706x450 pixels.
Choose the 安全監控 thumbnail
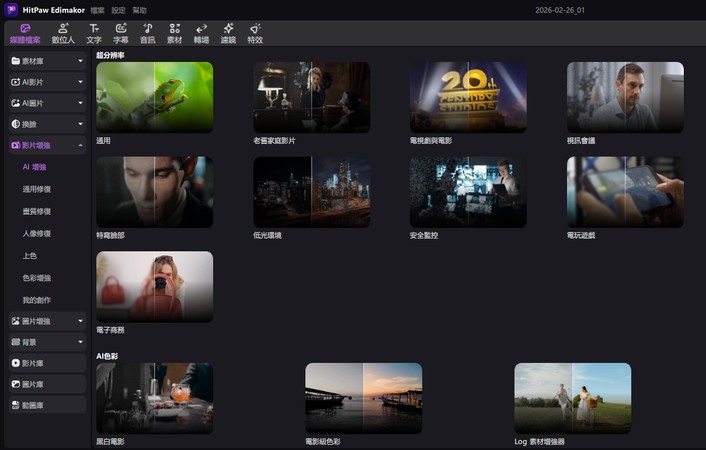click(x=468, y=192)
